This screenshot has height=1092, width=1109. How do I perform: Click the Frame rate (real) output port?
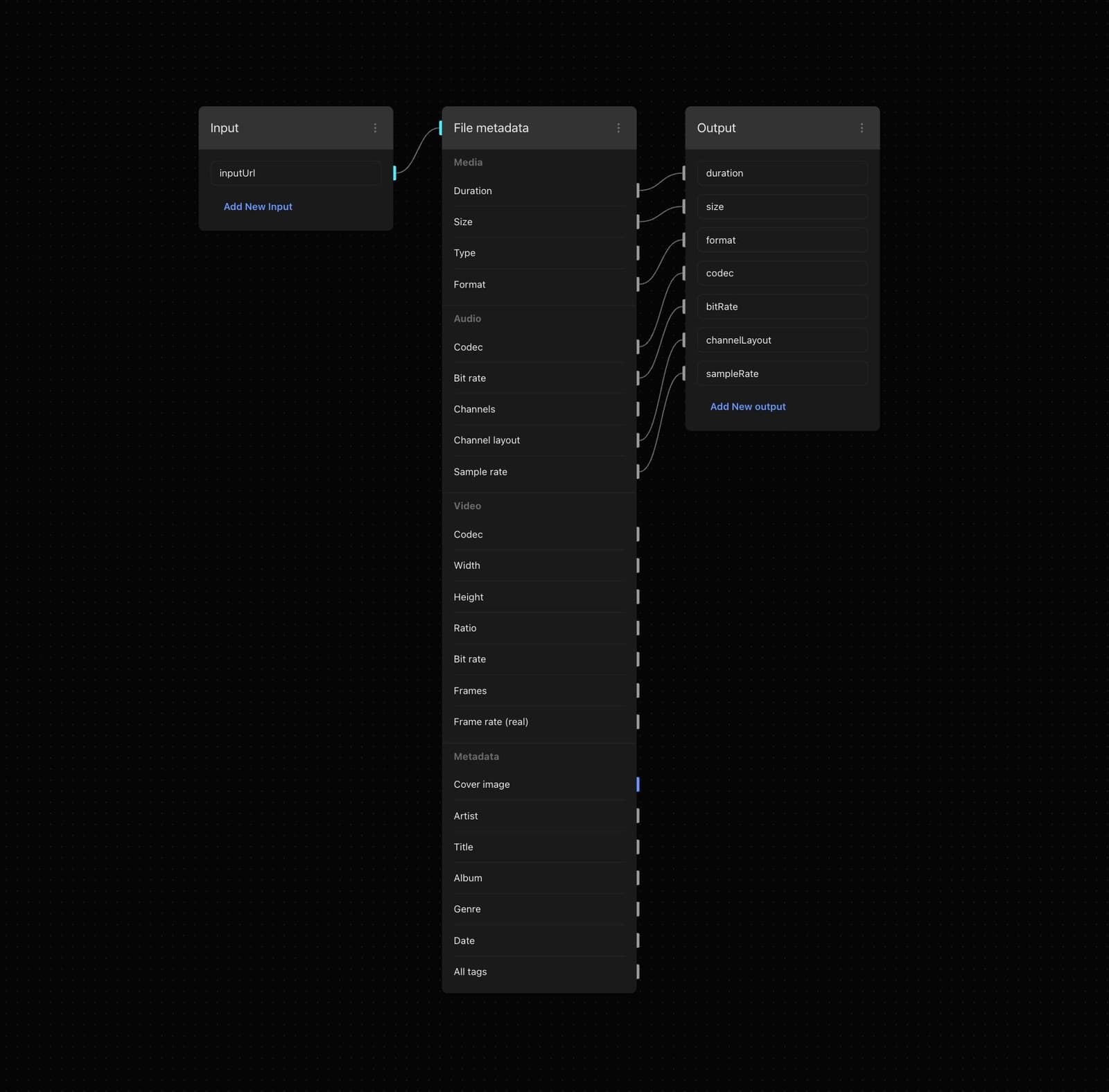tap(638, 722)
